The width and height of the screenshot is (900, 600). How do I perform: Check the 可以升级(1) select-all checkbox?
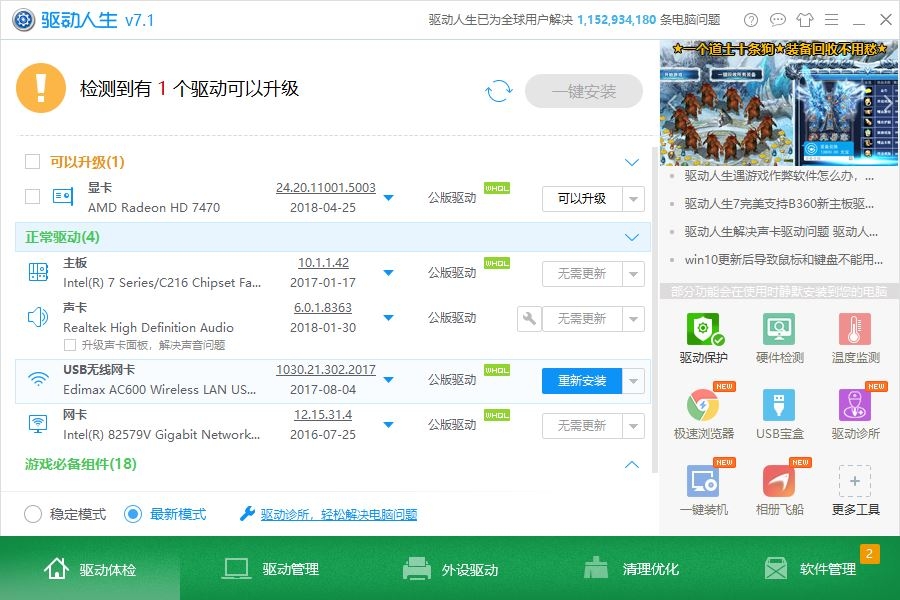click(33, 161)
